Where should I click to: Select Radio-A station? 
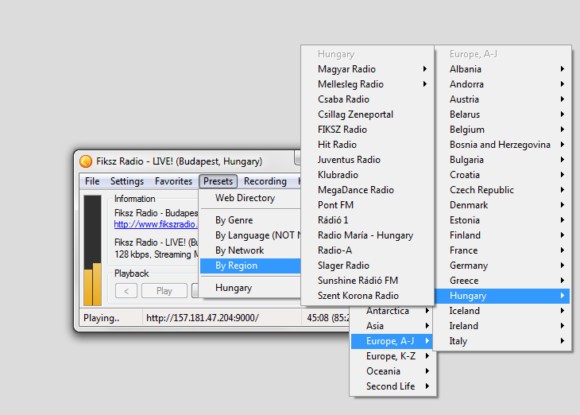pyautogui.click(x=368, y=250)
